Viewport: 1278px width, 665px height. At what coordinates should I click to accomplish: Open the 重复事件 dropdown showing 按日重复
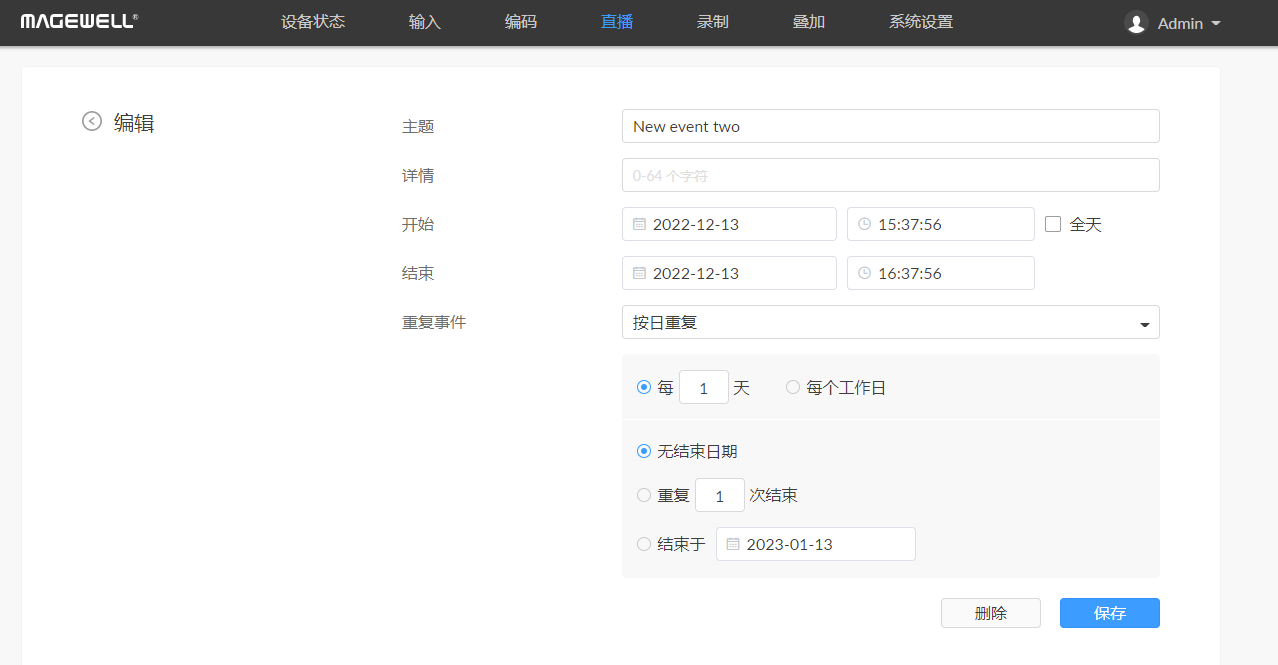[x=890, y=323]
